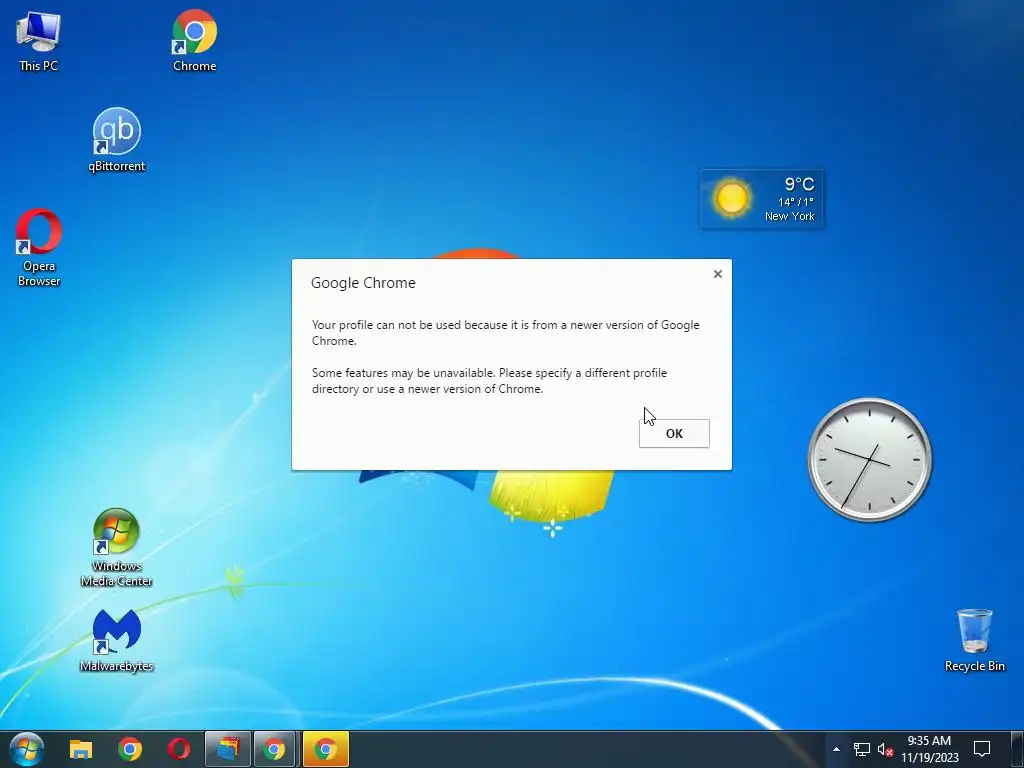Launch Opera from the taskbar

click(x=179, y=749)
